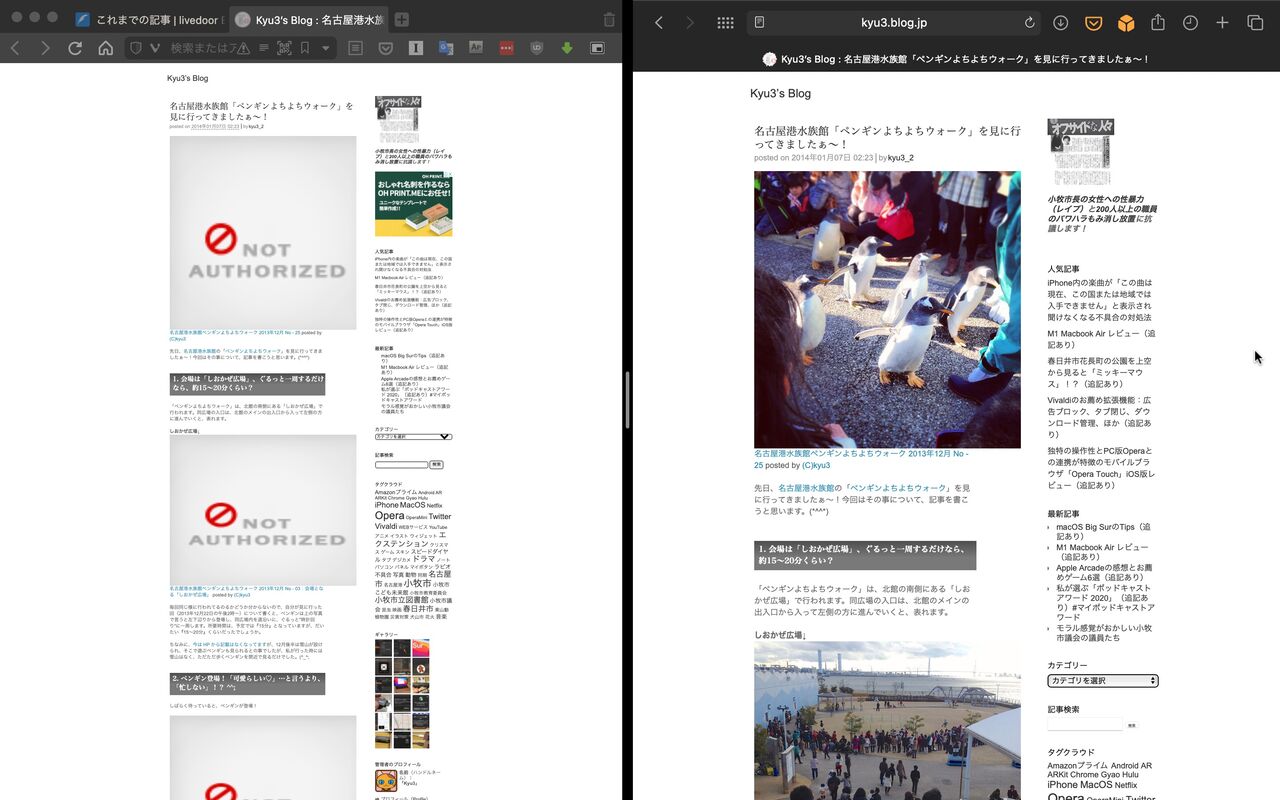Viewport: 1280px width, 800px height.
Task: Click the orange cube extension in Safari
Action: 1126,23
